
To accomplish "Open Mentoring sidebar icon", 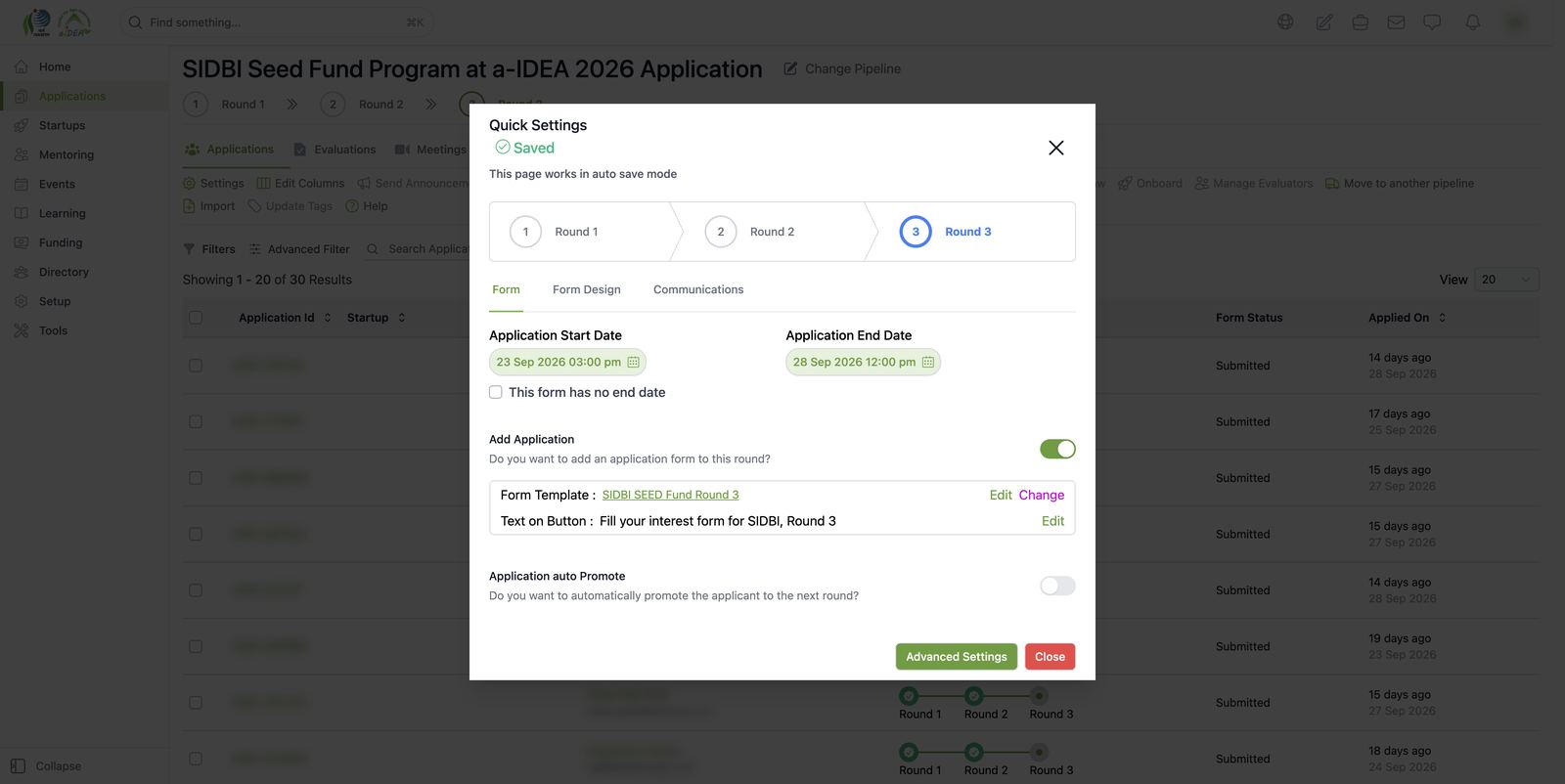I will point(21,154).
